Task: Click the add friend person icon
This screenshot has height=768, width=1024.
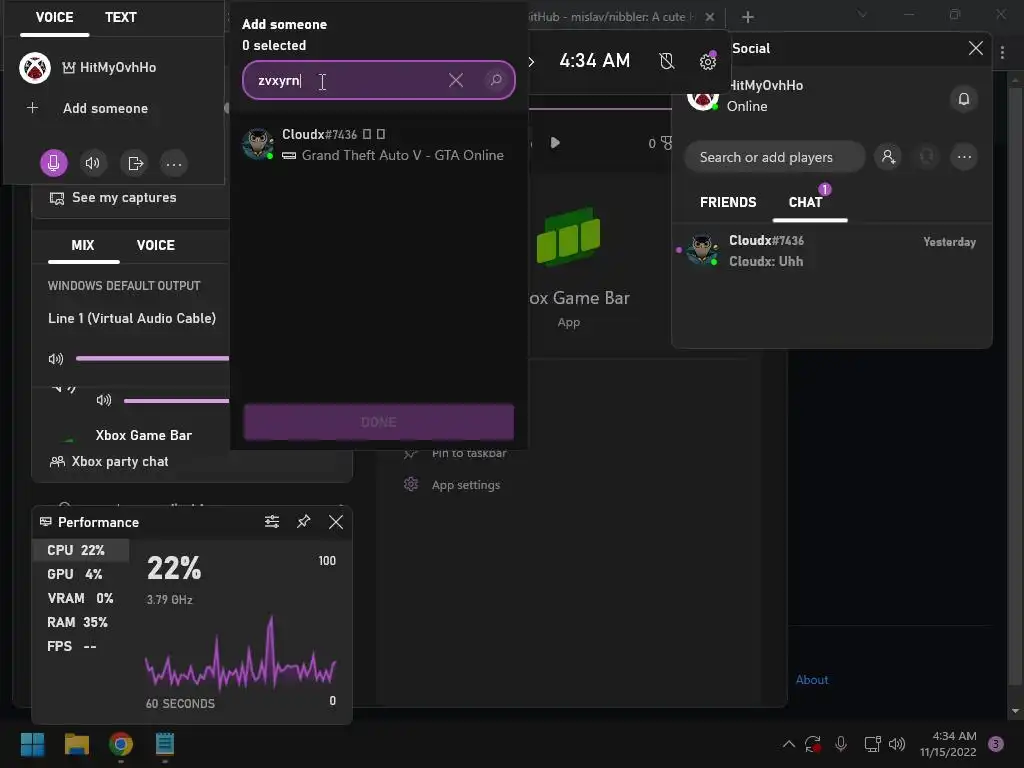Action: 888,157
